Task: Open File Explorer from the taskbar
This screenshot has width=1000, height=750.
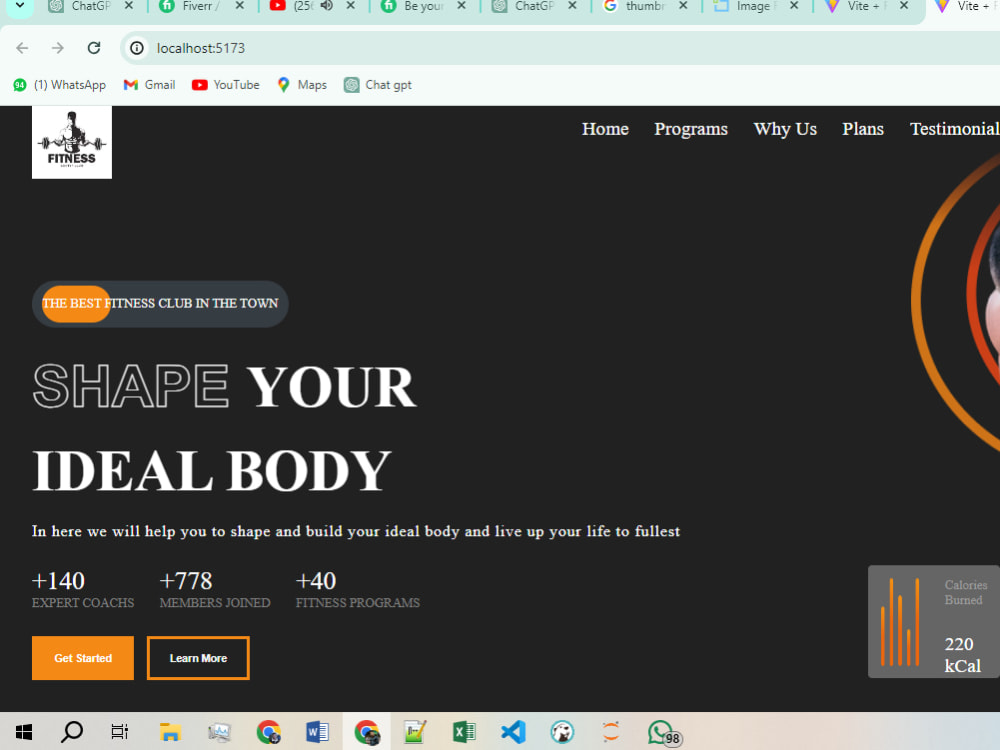Action: click(x=170, y=732)
